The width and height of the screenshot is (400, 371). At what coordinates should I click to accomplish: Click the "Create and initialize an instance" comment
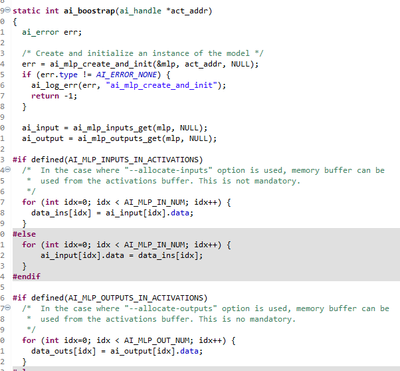[x=143, y=53]
